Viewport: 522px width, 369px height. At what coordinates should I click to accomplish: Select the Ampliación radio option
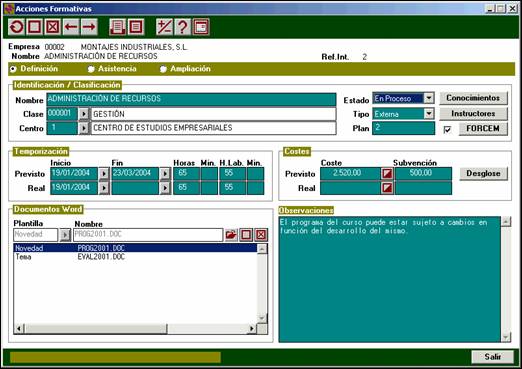(163, 69)
